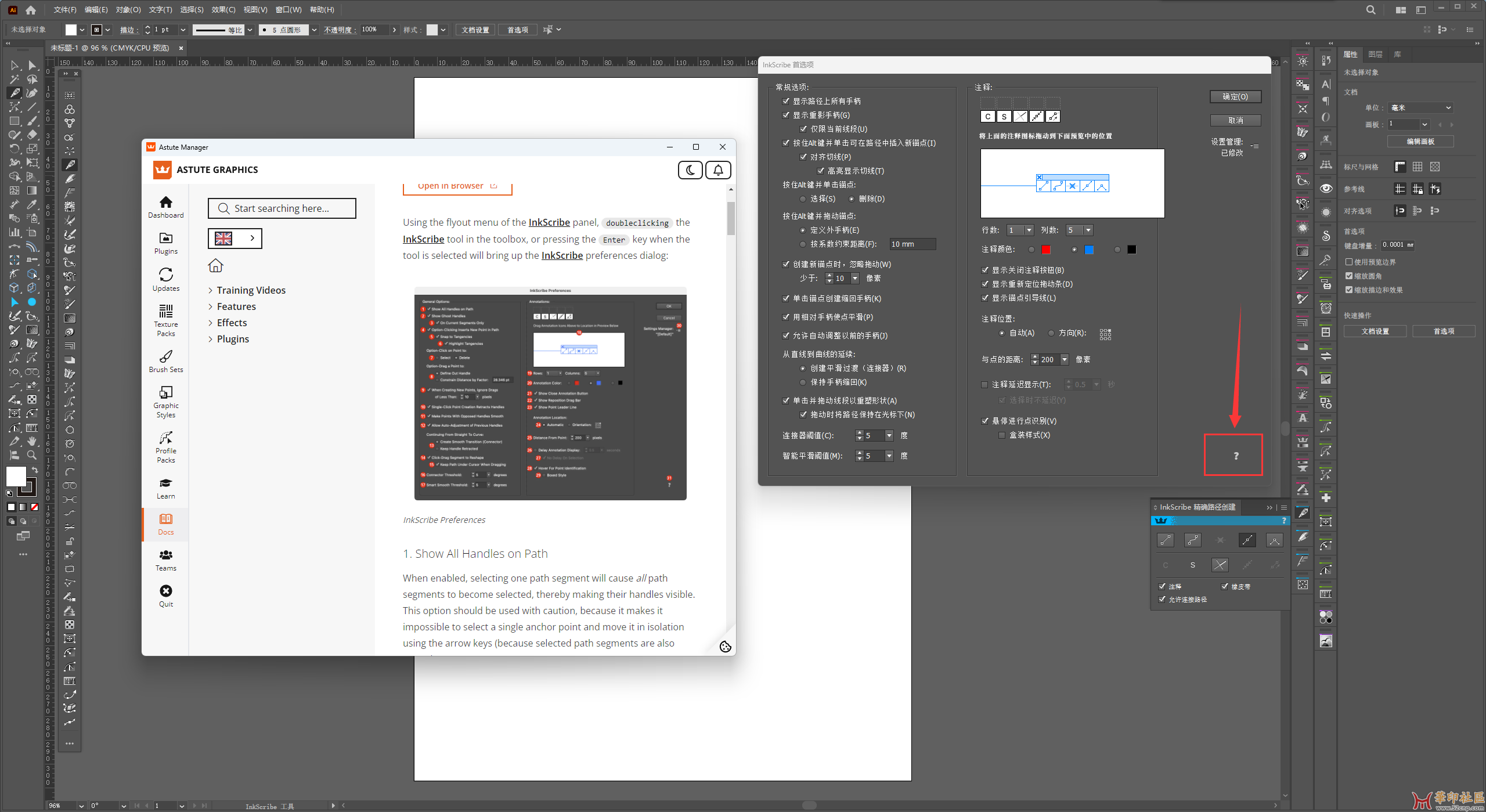Viewport: 1486px width, 812px height.
Task: Click the 取消 button in InkScribe preferences
Action: pyautogui.click(x=1235, y=120)
